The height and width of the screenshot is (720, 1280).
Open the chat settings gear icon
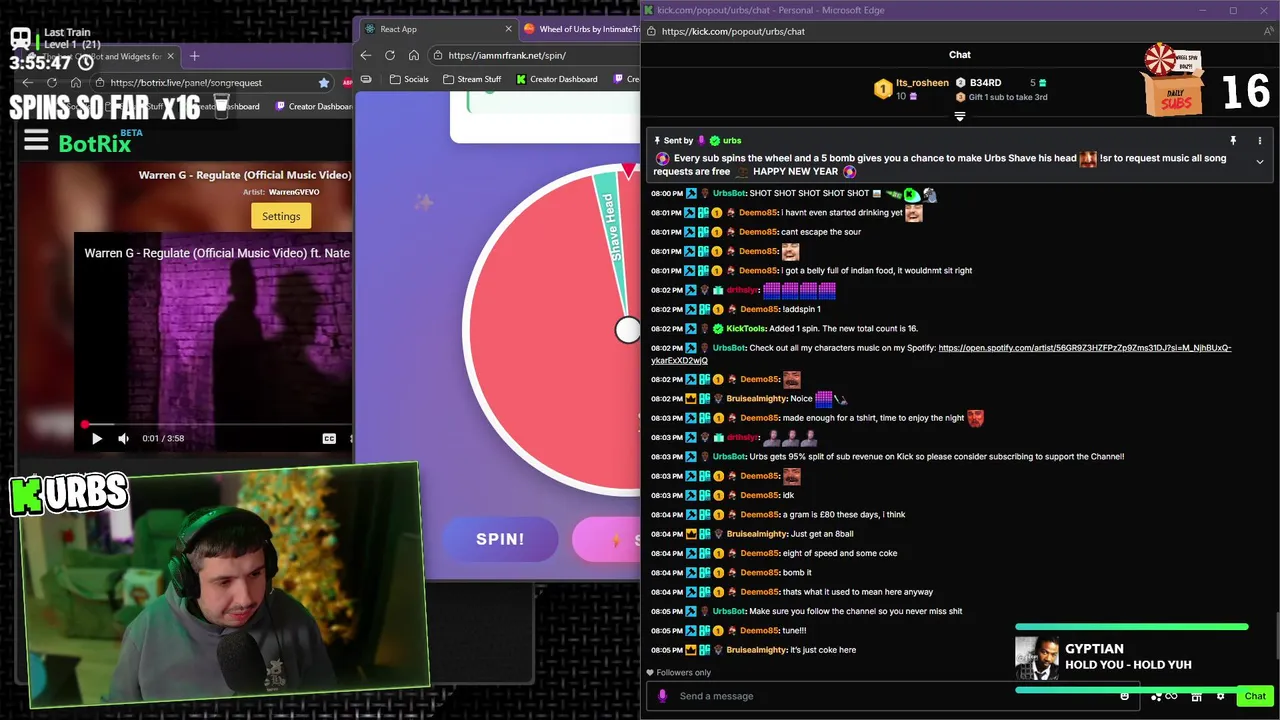(1220, 696)
